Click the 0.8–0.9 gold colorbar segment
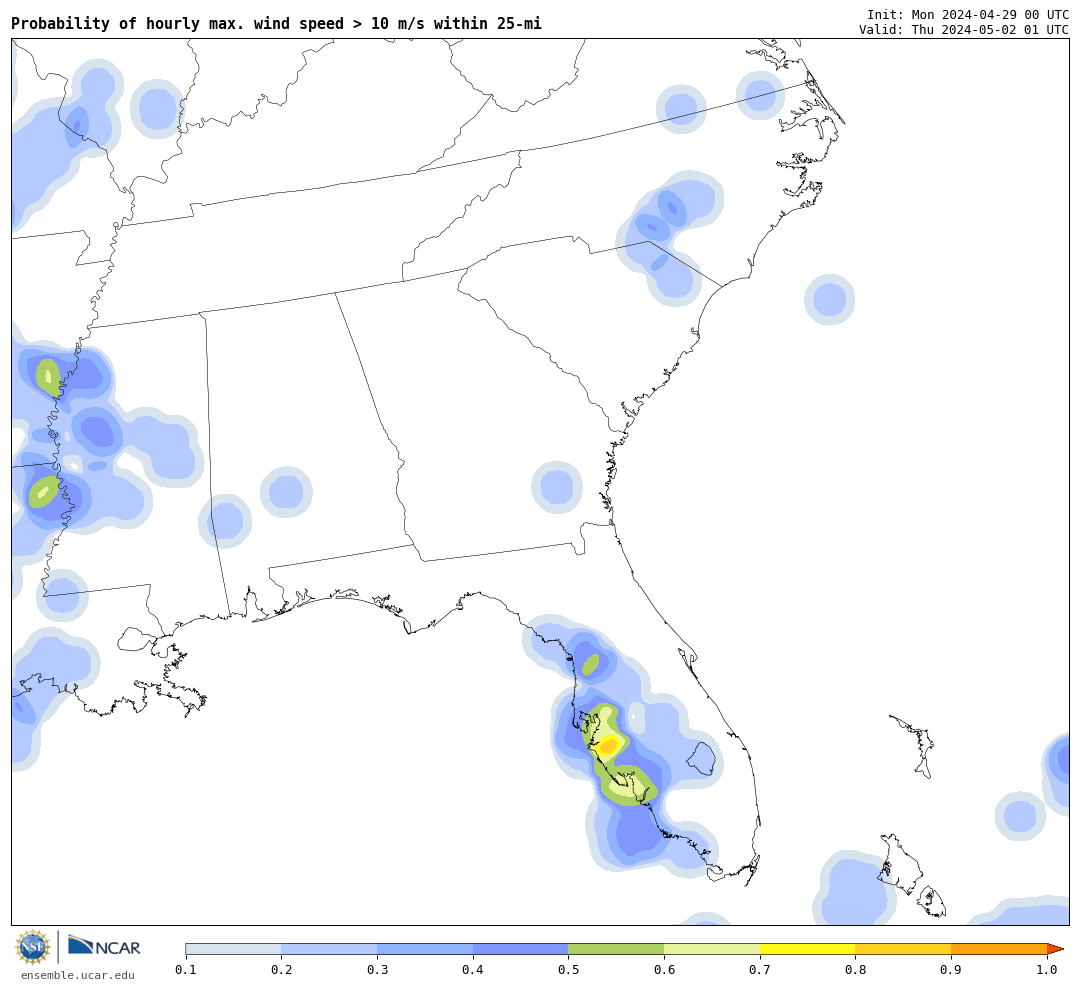1080x988 pixels. point(903,949)
